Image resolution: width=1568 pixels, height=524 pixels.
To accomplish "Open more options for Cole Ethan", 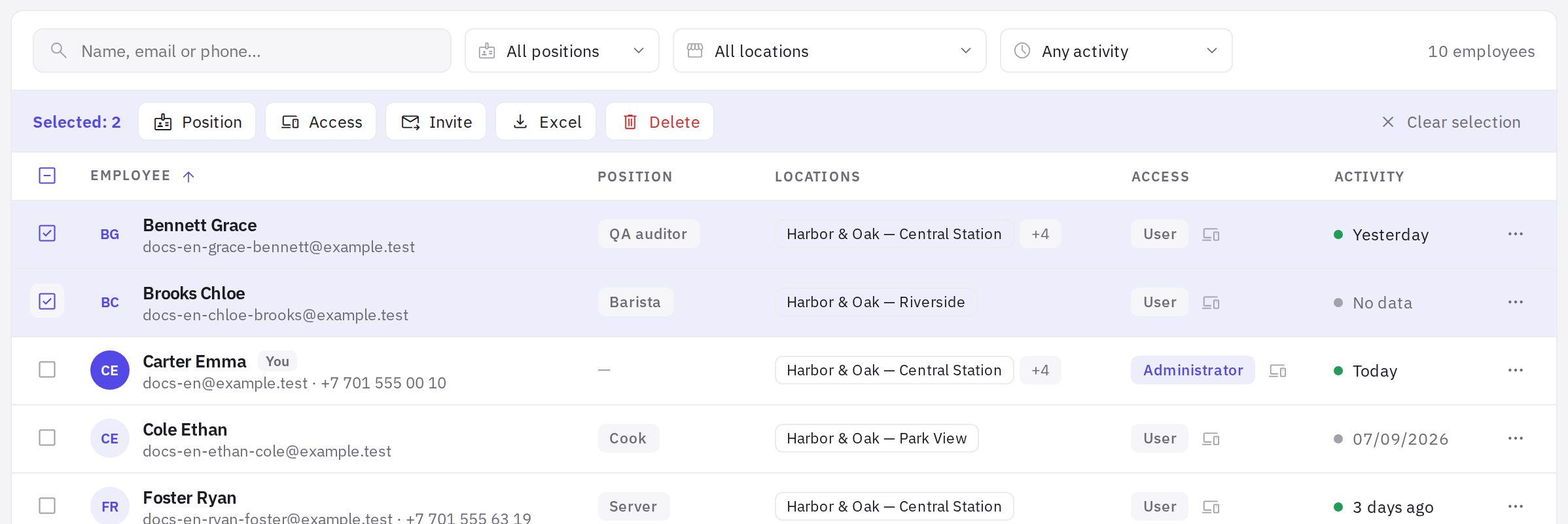I will tap(1515, 438).
